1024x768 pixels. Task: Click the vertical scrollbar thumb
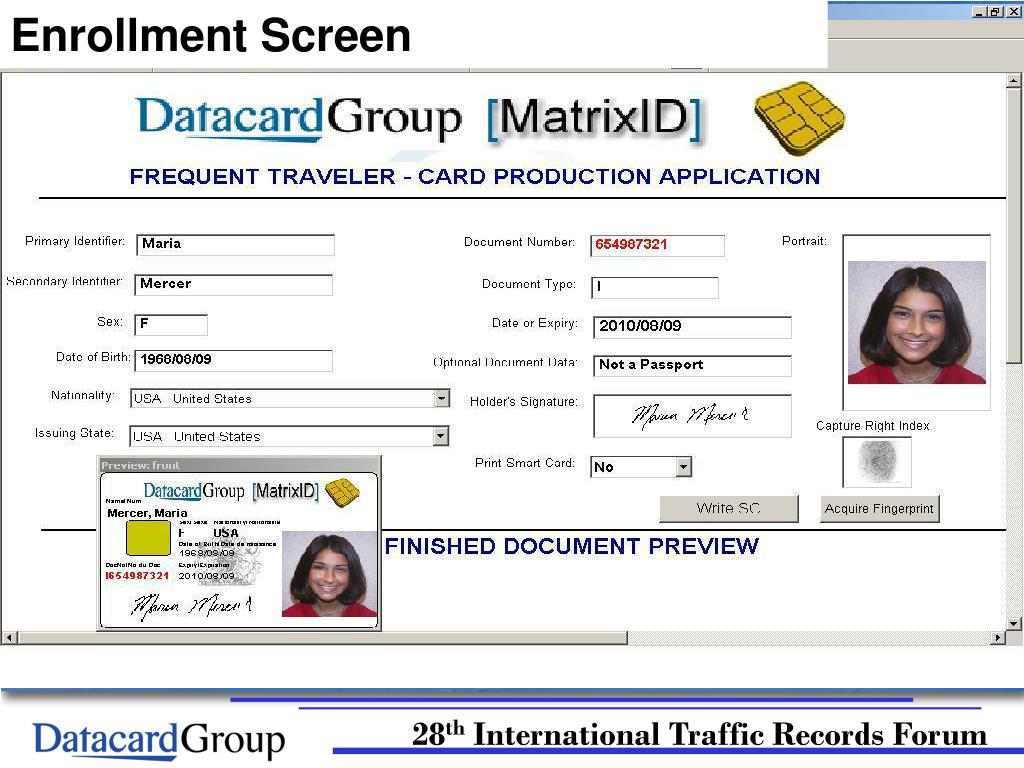[x=1014, y=225]
